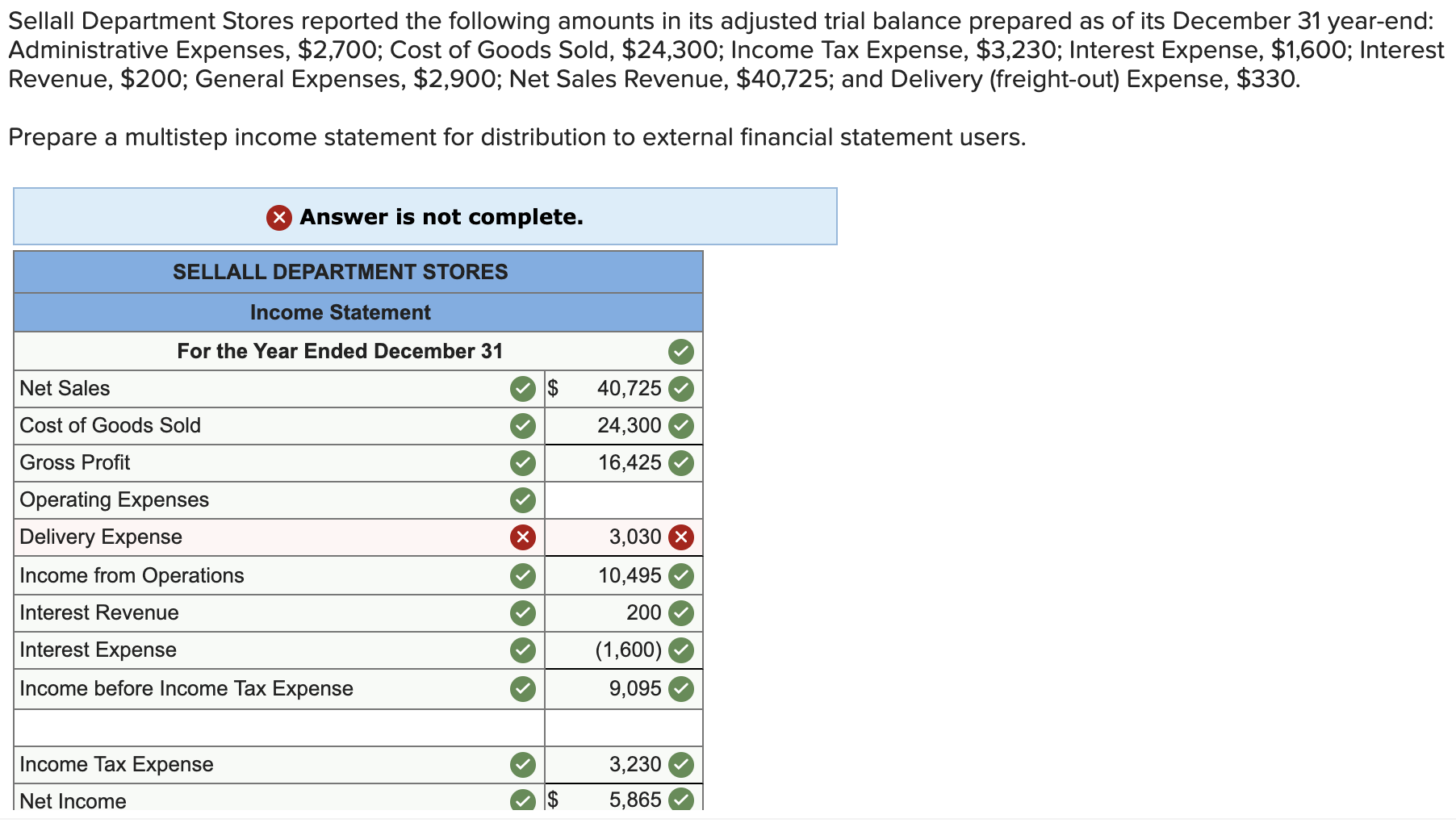Screen dimensions: 1456x823
Task: Select the "Operating Expenses" label cell
Action: [x=279, y=500]
